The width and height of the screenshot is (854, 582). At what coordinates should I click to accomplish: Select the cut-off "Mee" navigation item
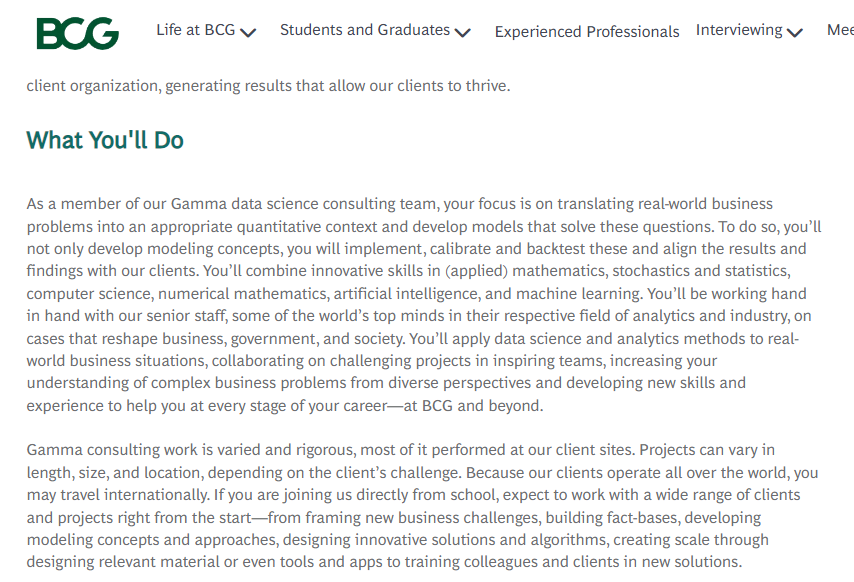840,30
